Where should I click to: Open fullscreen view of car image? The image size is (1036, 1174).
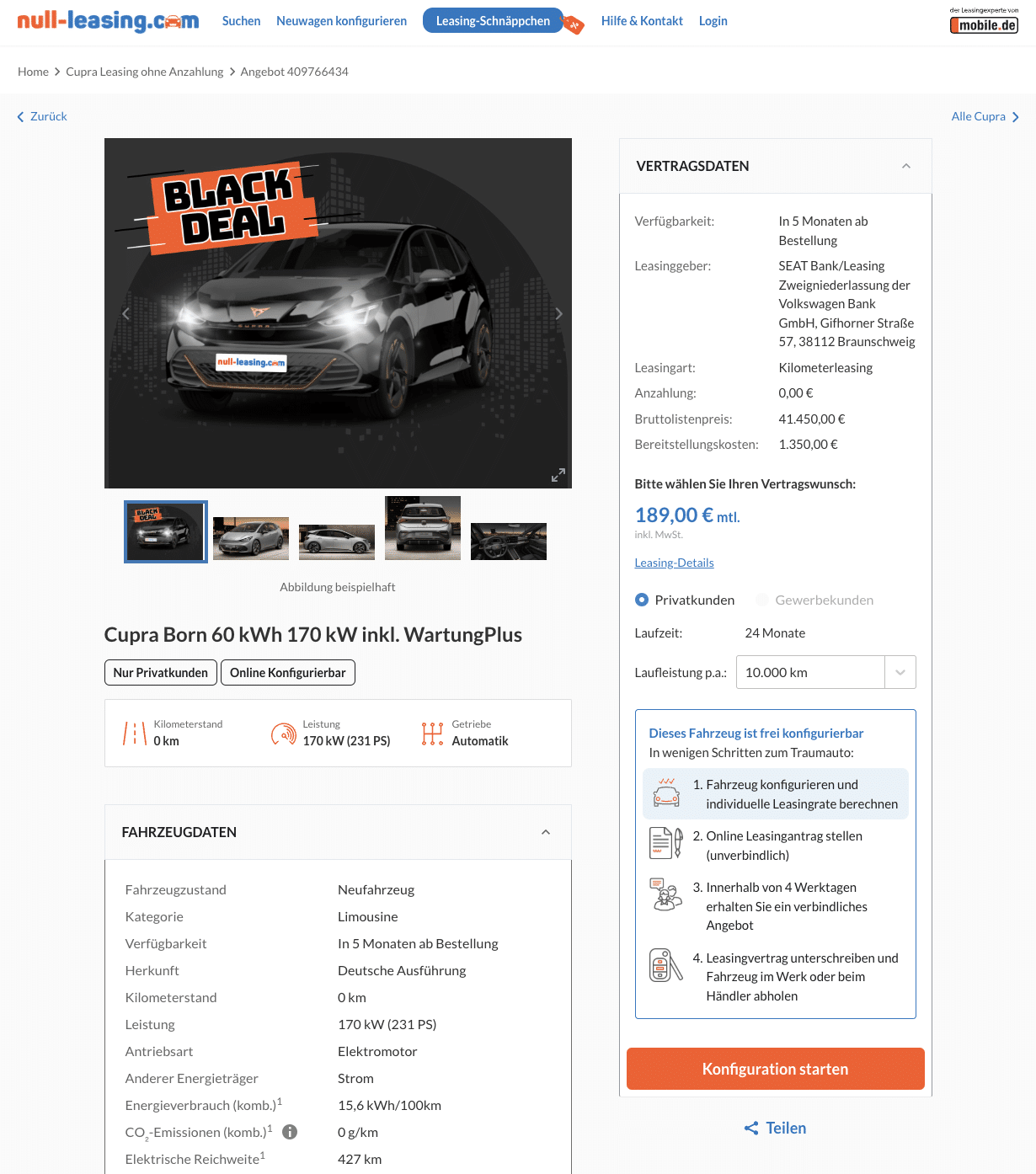(558, 475)
